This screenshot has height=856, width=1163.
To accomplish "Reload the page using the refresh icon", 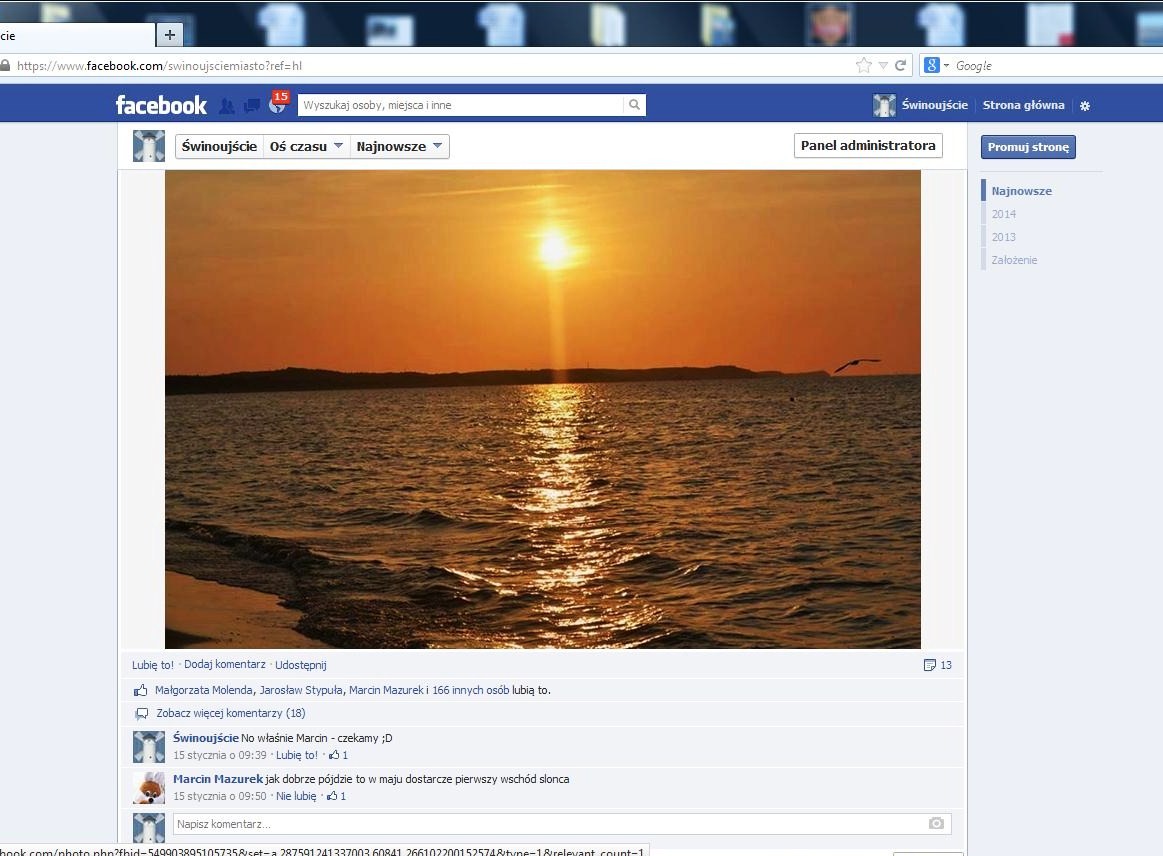I will [x=901, y=66].
